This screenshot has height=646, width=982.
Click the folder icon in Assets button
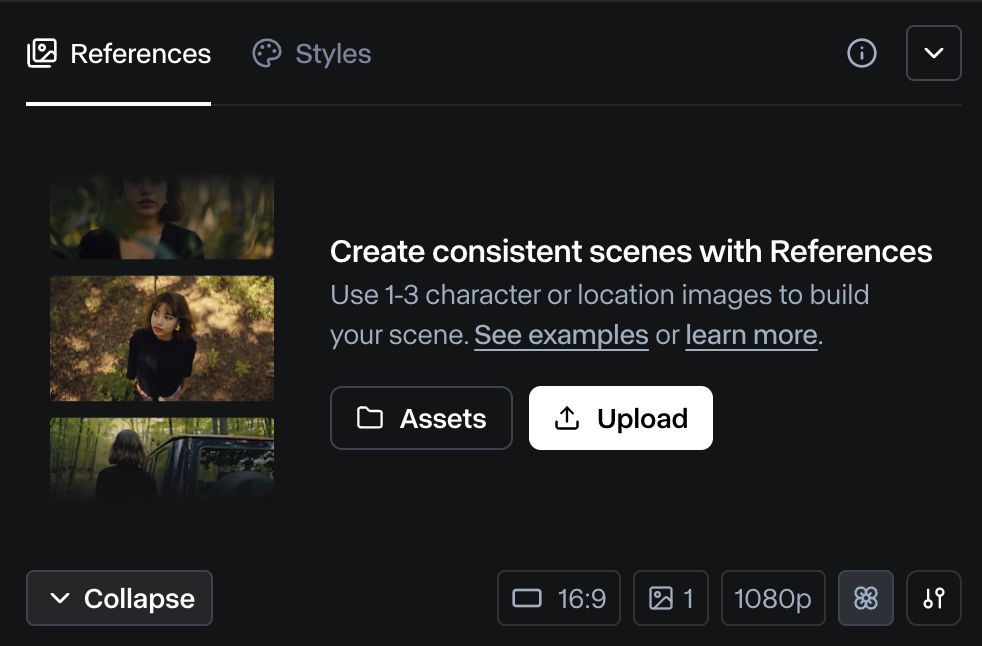pyautogui.click(x=370, y=418)
